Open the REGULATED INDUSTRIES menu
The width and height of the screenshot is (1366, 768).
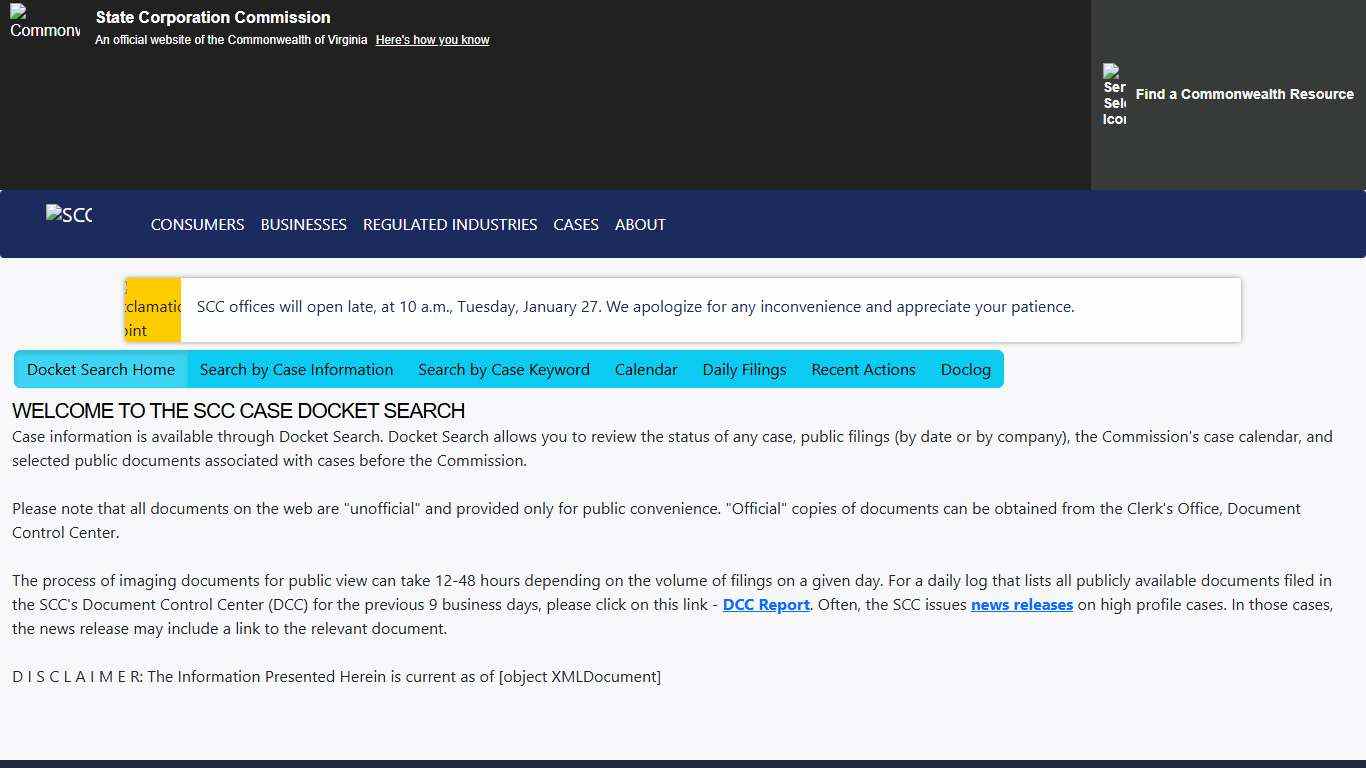pos(450,224)
